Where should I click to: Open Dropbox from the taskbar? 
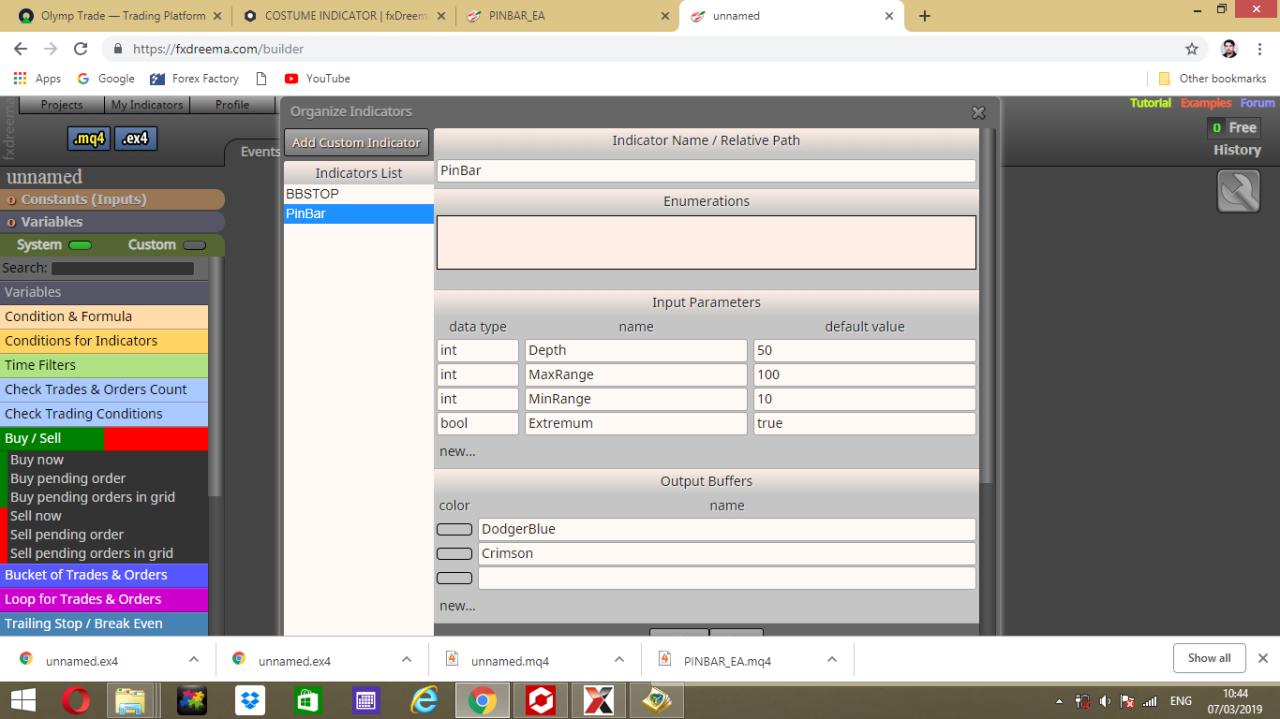[x=250, y=701]
